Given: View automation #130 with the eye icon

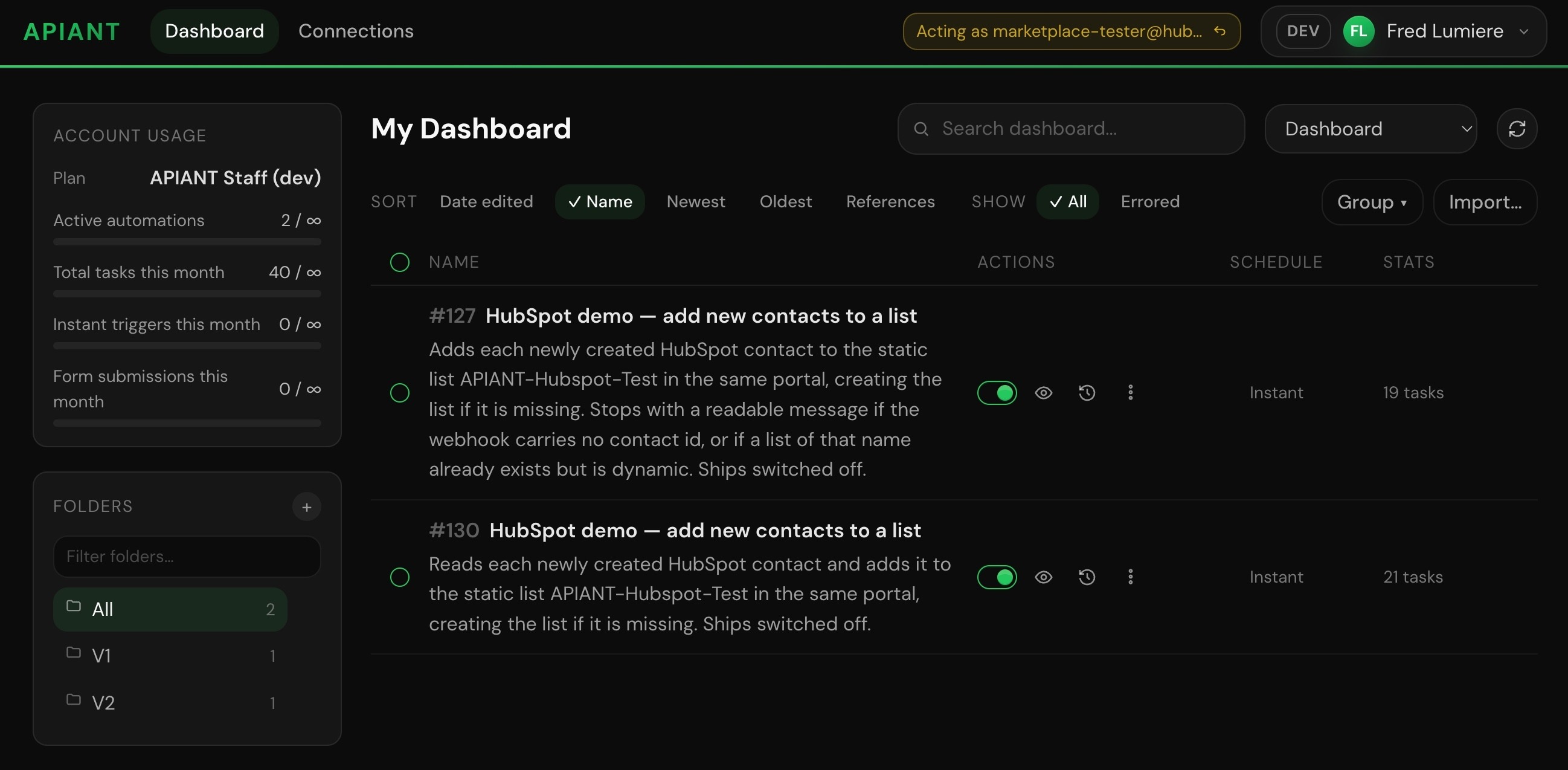Looking at the screenshot, I should (x=1043, y=577).
